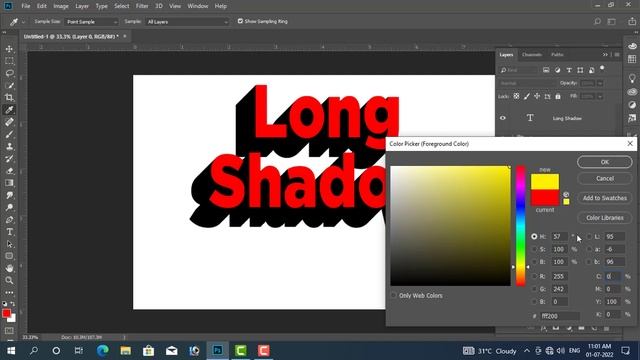Open the layer filter kind dropdown
Viewport: 640px width, 360px height.
pyautogui.click(x=518, y=70)
